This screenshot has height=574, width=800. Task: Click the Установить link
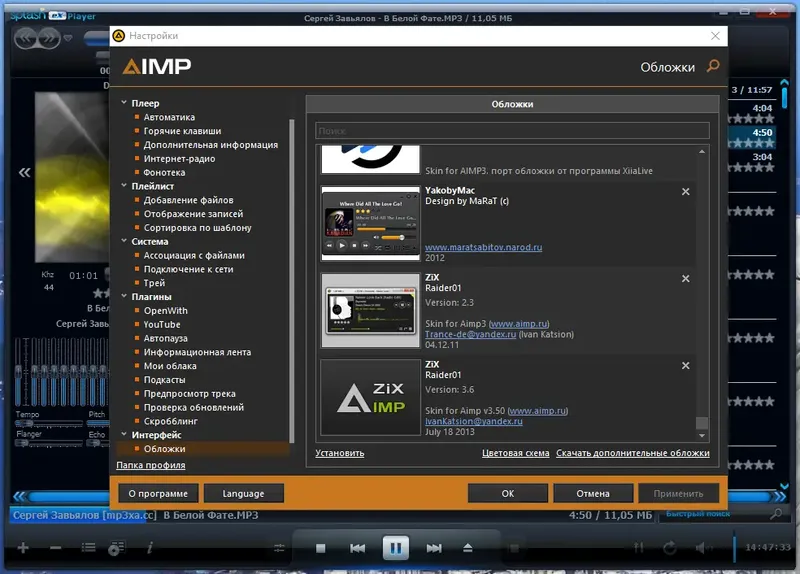[340, 453]
